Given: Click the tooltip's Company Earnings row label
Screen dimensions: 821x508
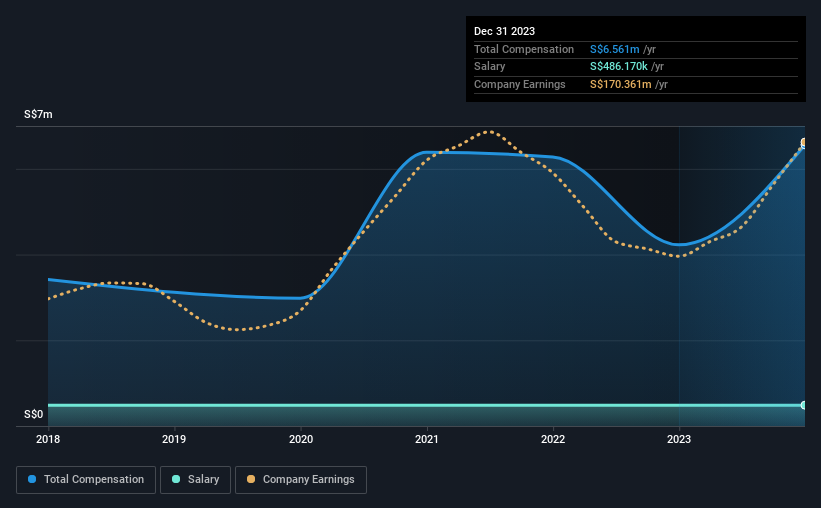Looking at the screenshot, I should coord(519,84).
